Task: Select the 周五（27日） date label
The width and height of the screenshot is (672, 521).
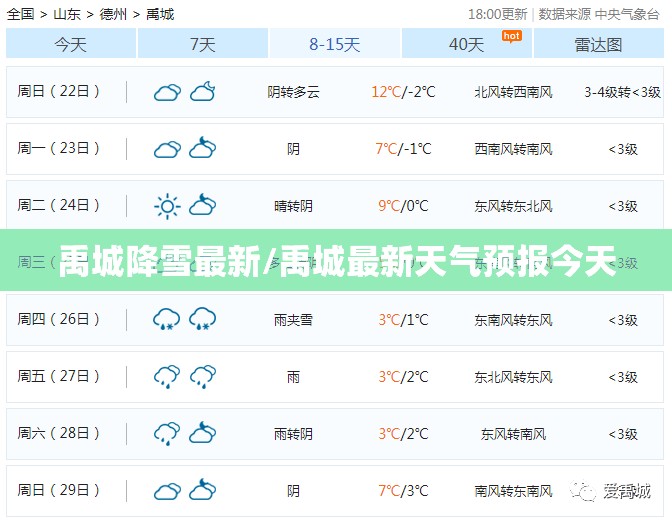Action: [58, 376]
